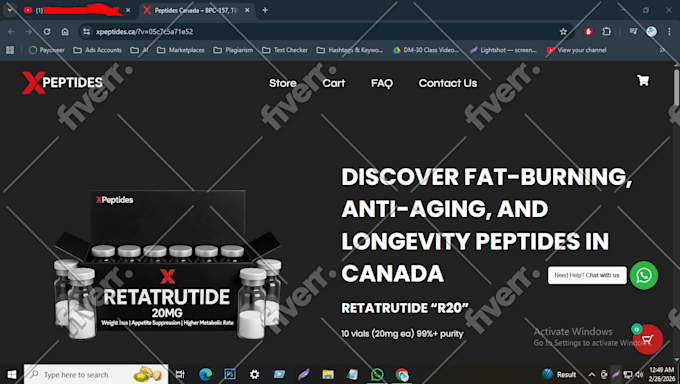
Task: Close the Peptides Canada tab
Action: point(247,10)
